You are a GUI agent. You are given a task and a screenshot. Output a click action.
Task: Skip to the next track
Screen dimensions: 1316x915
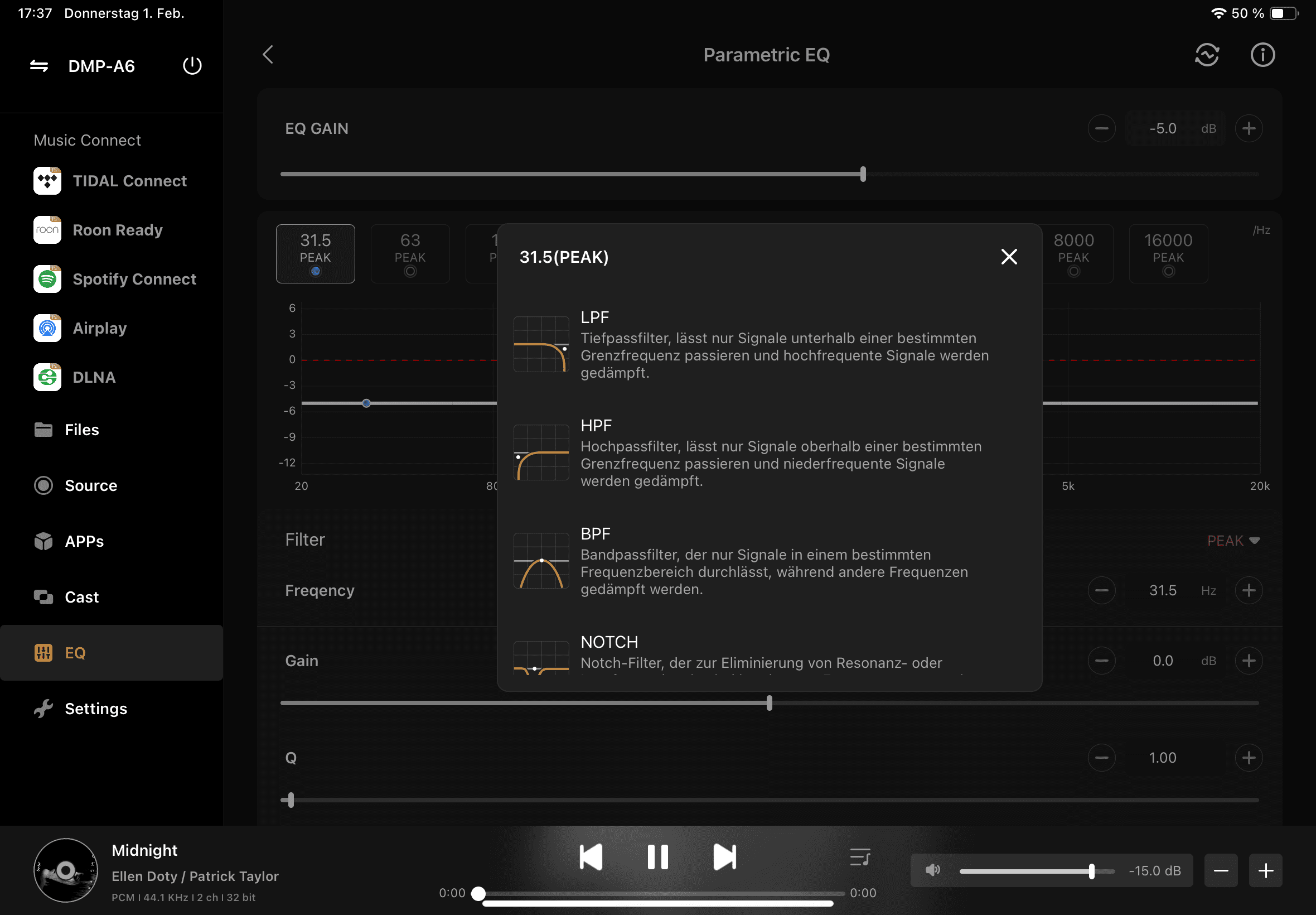click(x=724, y=857)
